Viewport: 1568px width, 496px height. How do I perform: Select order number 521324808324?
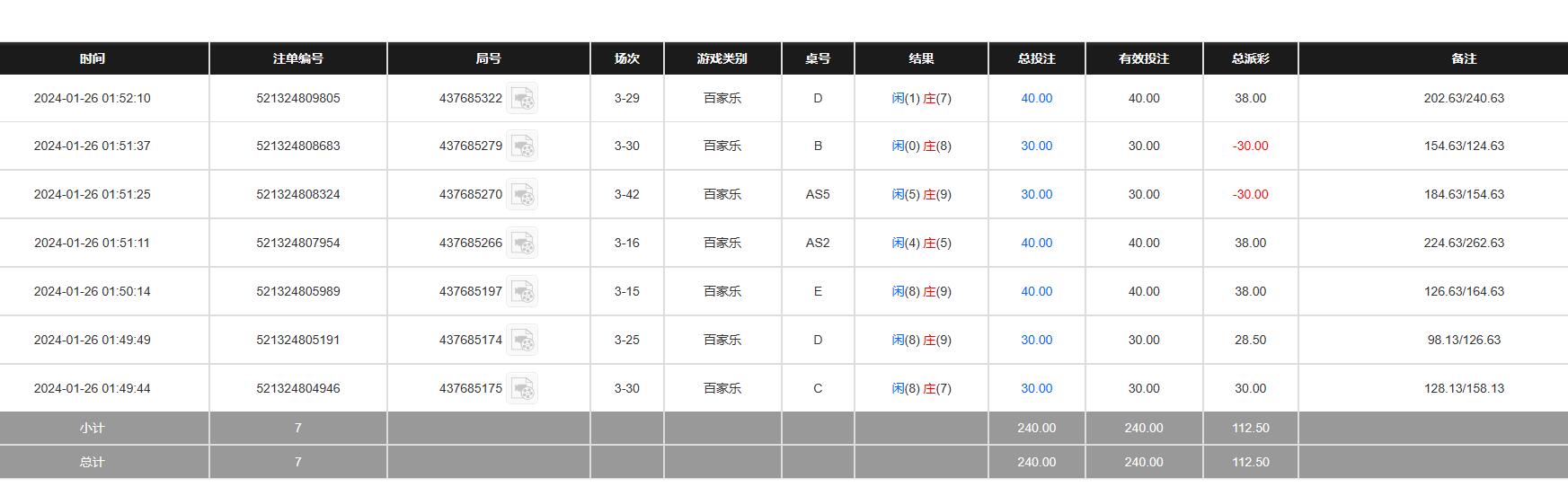(298, 194)
